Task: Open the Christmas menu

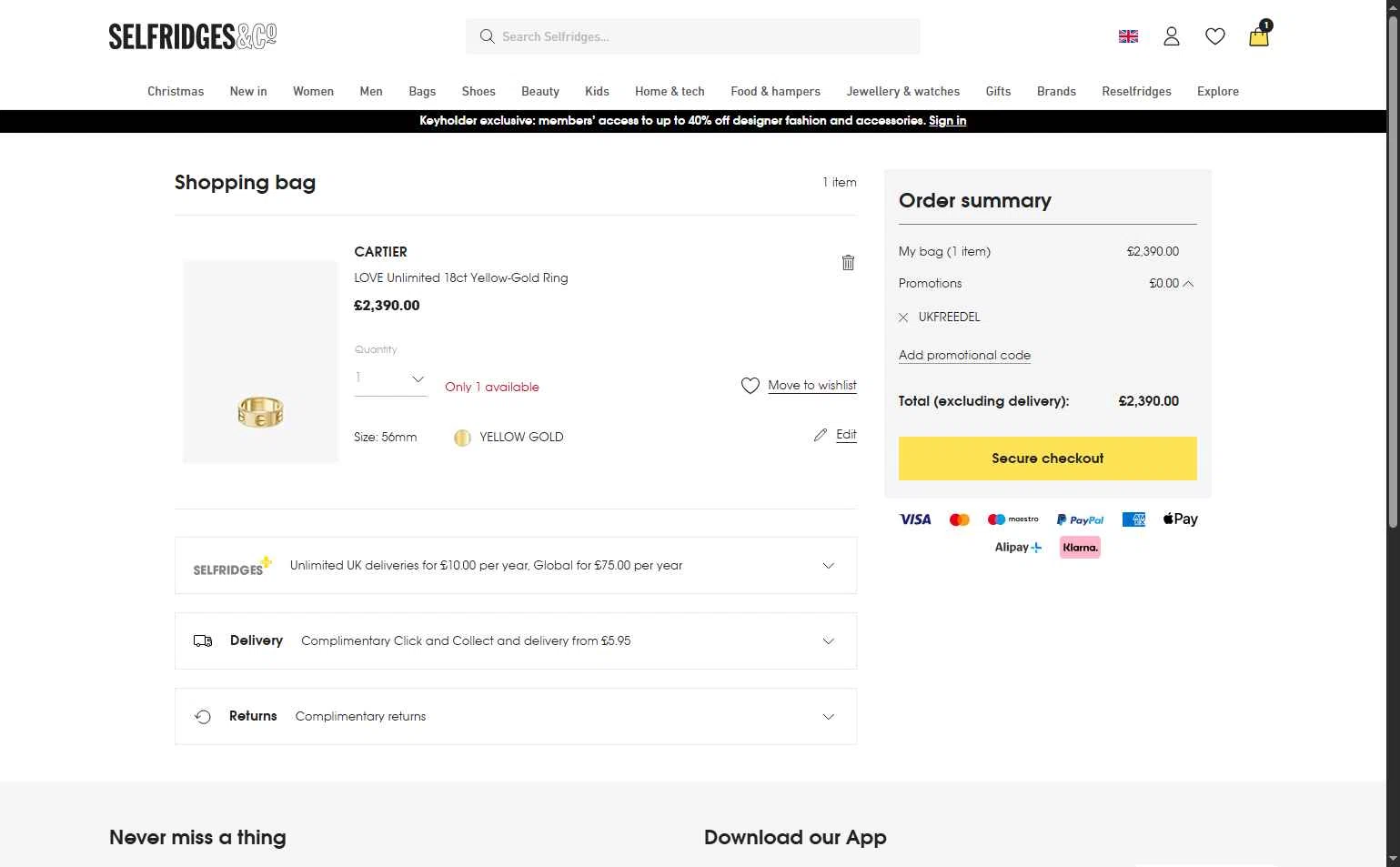Action: (176, 91)
